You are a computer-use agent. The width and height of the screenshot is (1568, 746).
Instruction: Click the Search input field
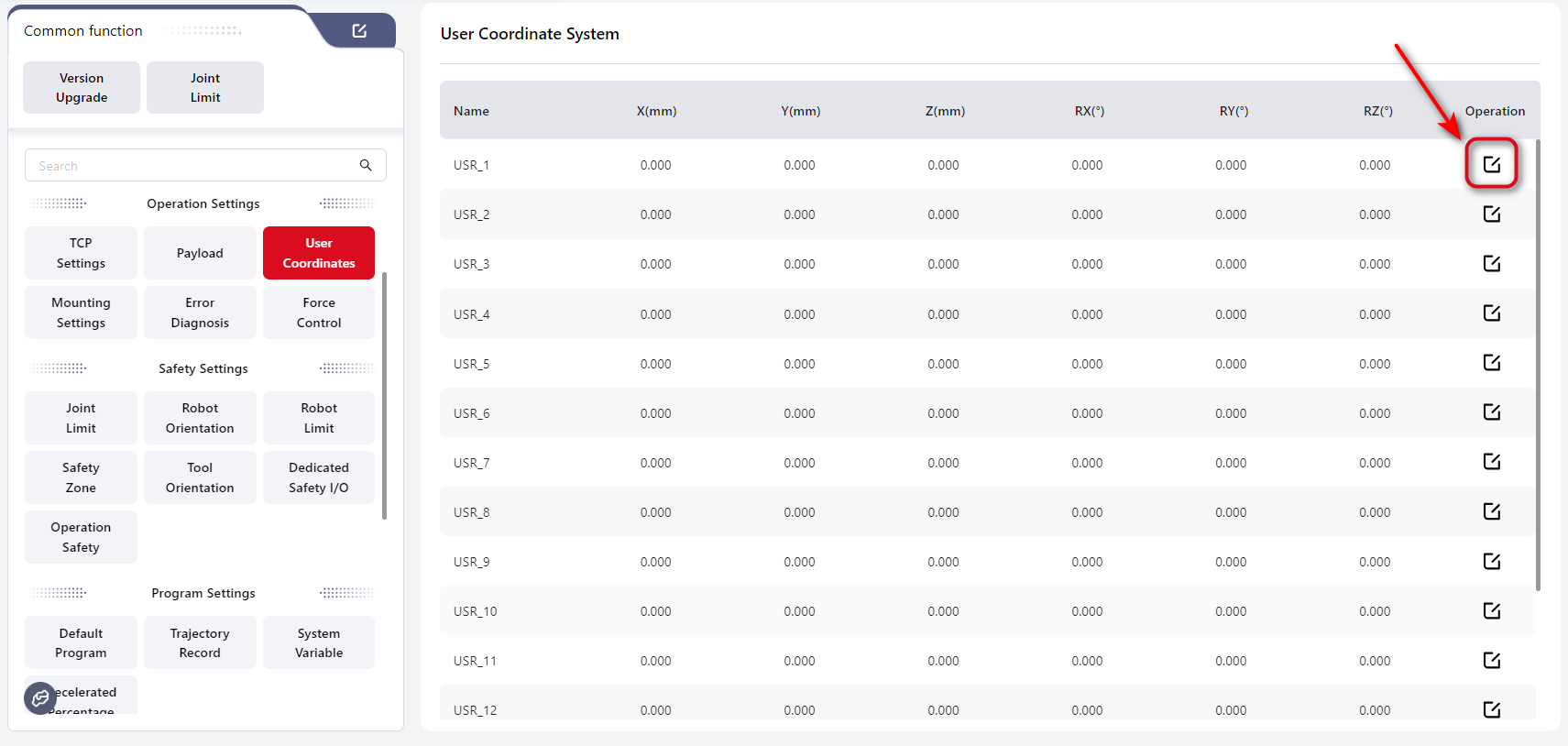click(x=192, y=166)
